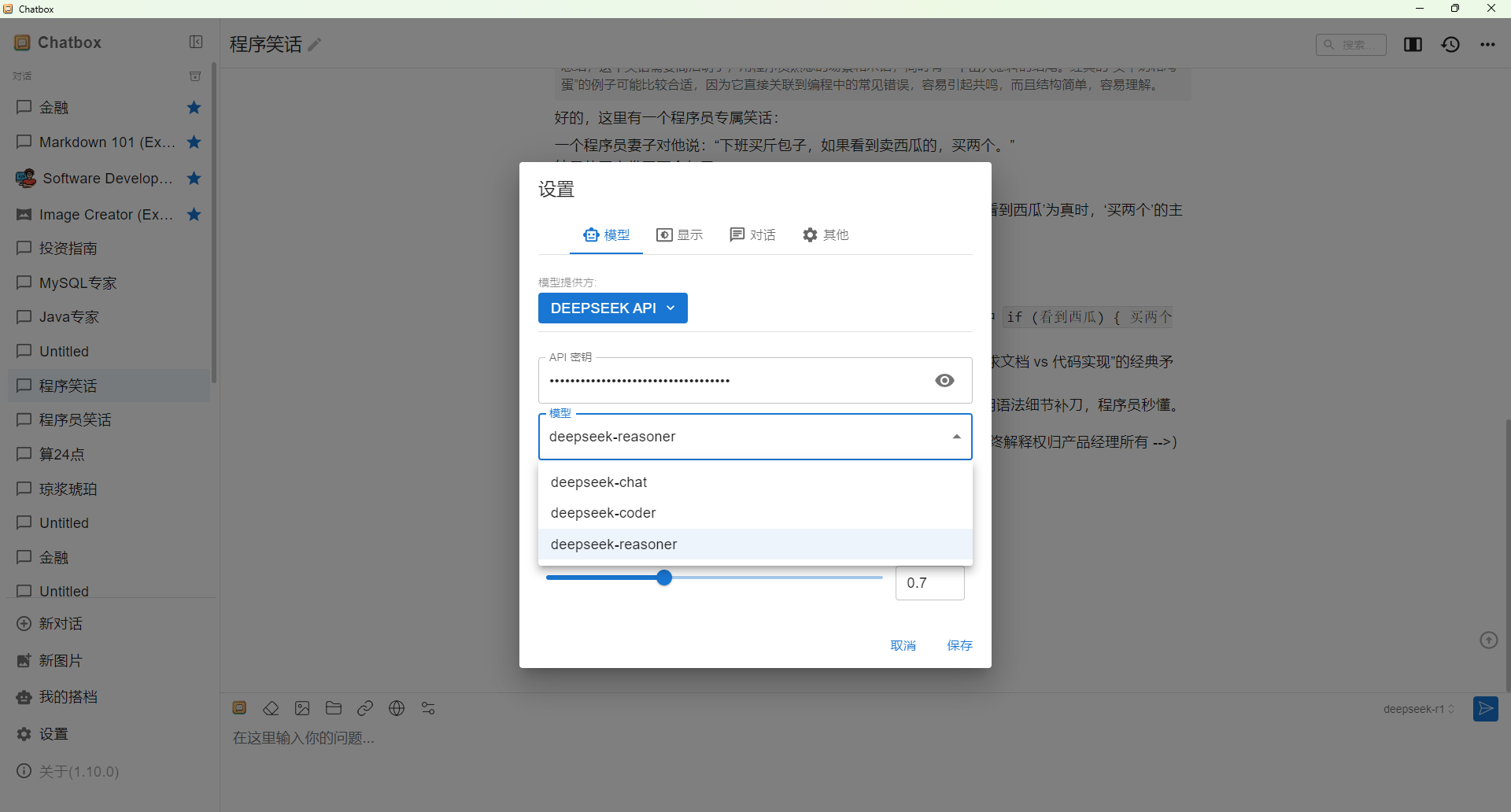
Task: Click 保存 to save settings
Action: [959, 646]
